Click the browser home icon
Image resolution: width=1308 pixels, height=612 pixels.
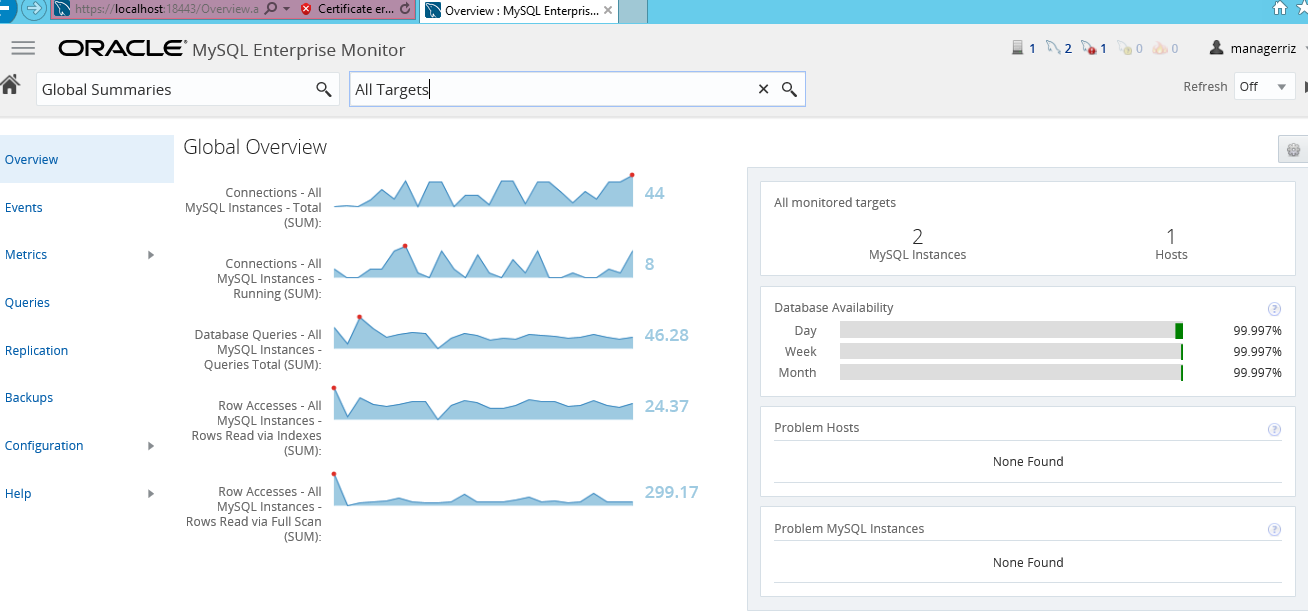pyautogui.click(x=1280, y=9)
